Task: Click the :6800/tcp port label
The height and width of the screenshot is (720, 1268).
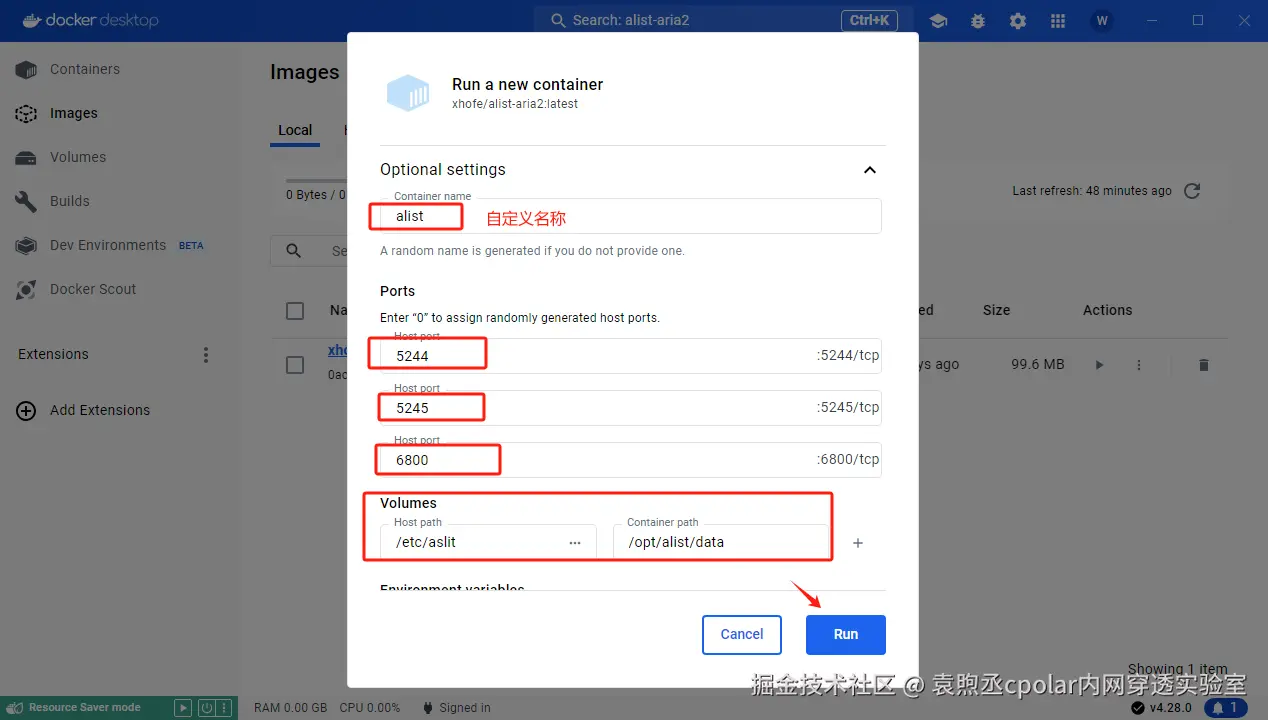Action: (848, 460)
